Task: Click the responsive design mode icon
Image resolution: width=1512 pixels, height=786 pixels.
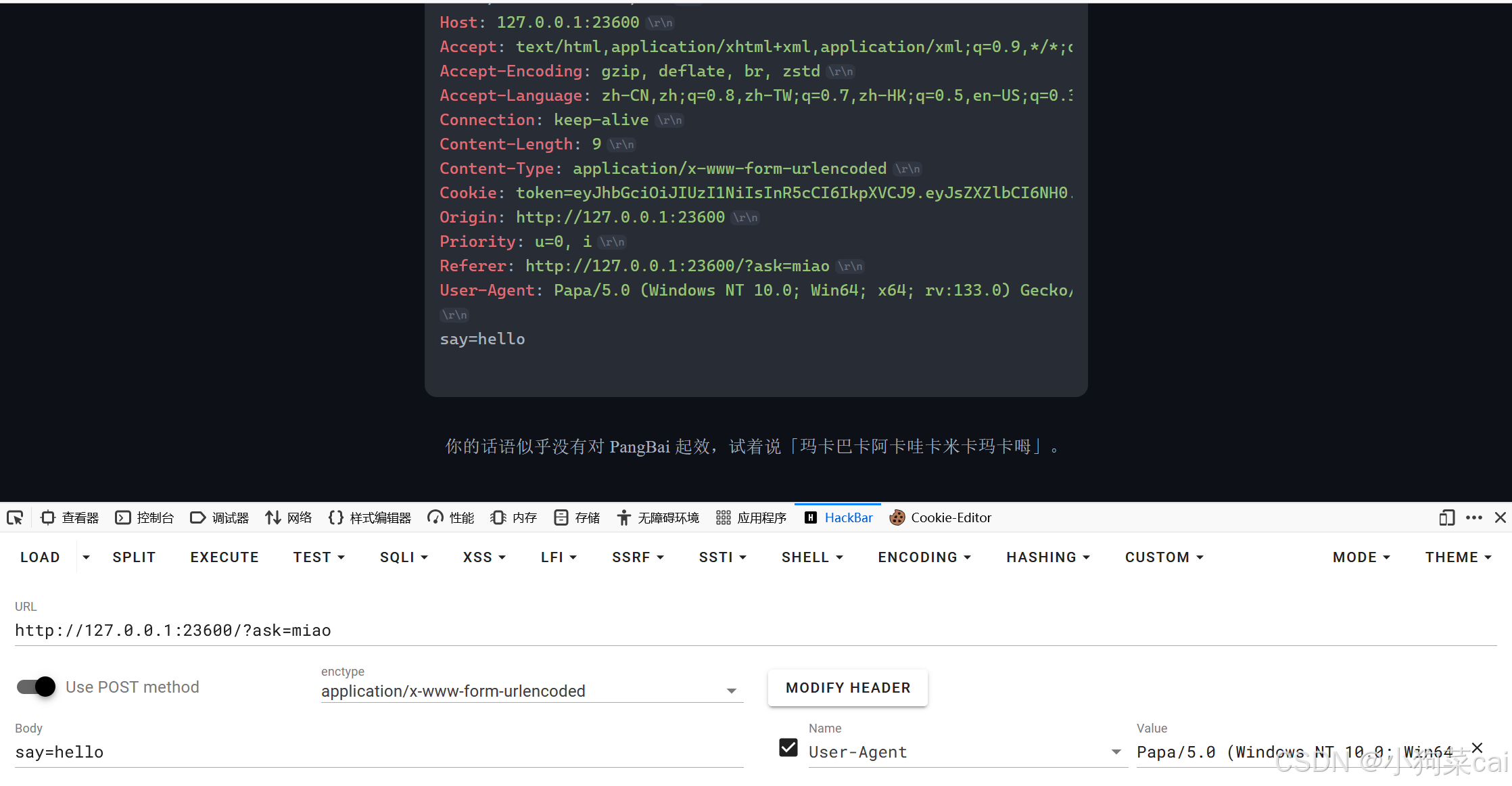Action: (1446, 518)
